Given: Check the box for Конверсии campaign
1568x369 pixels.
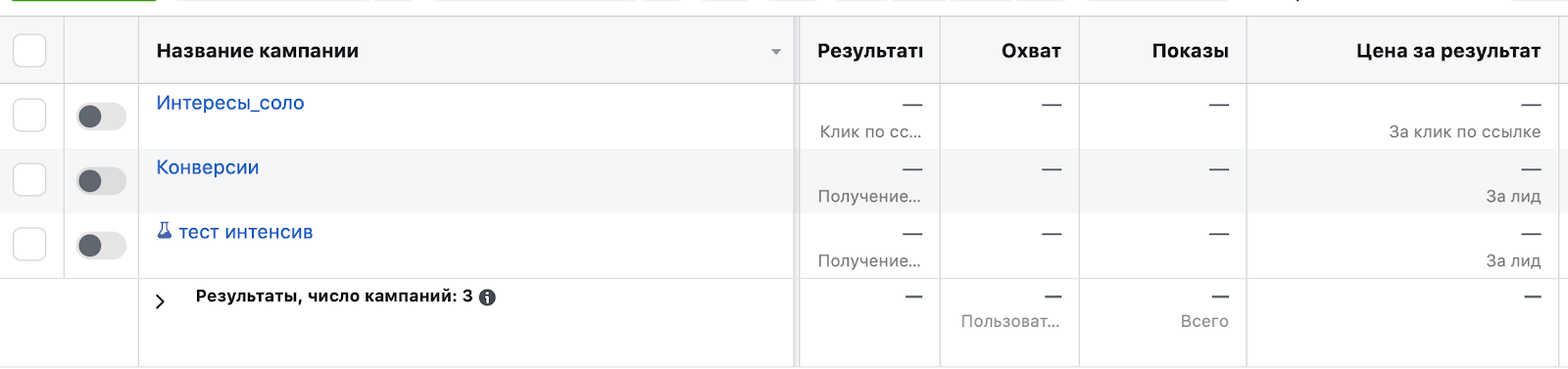Looking at the screenshot, I should pyautogui.click(x=29, y=180).
